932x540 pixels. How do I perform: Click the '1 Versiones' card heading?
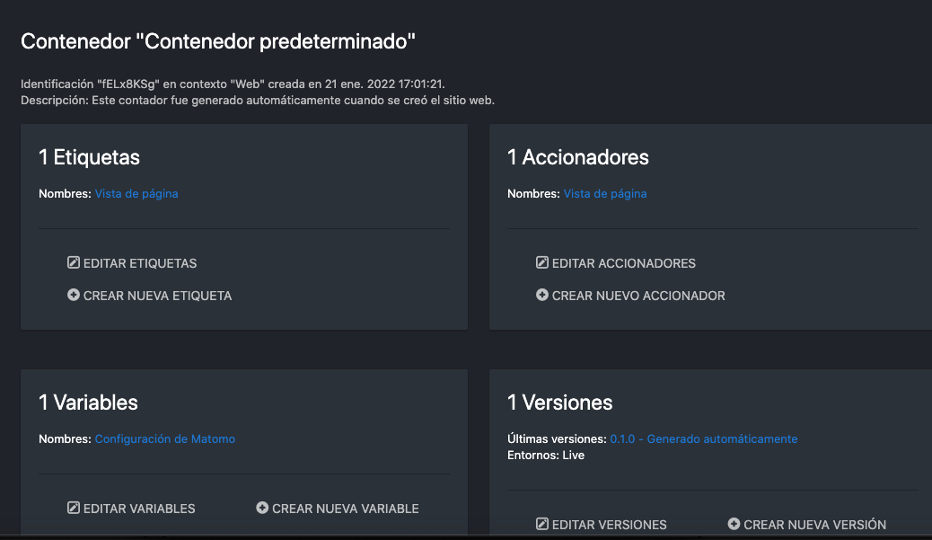pyautogui.click(x=560, y=403)
